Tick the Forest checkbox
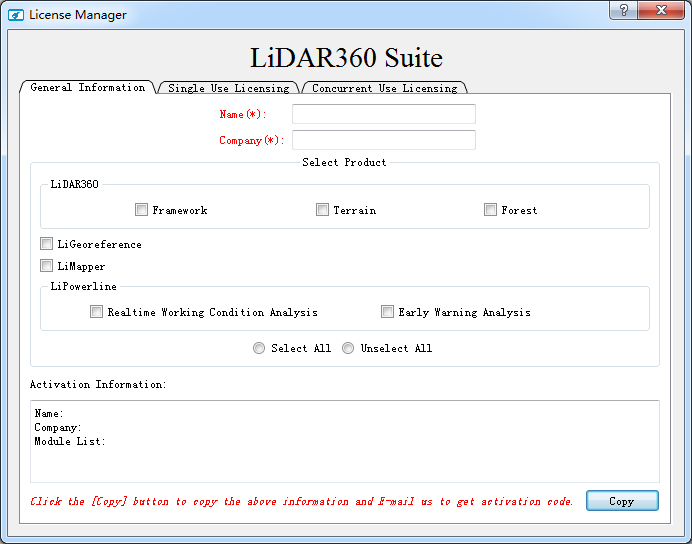692x544 pixels. (491, 210)
